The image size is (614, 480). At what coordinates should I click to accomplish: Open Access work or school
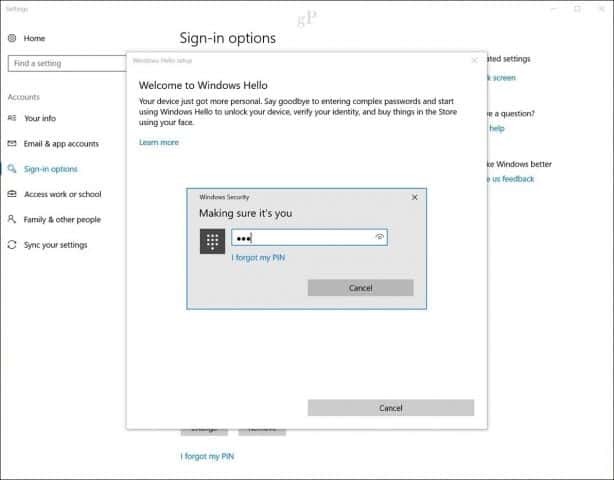pos(63,194)
